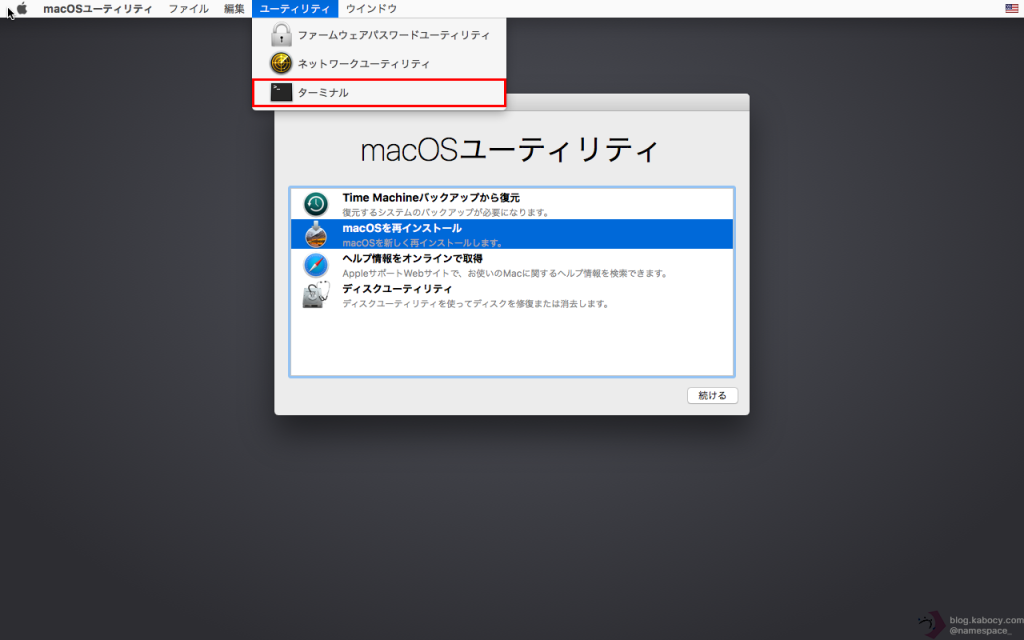Click the US flag input source icon

tap(1011, 9)
